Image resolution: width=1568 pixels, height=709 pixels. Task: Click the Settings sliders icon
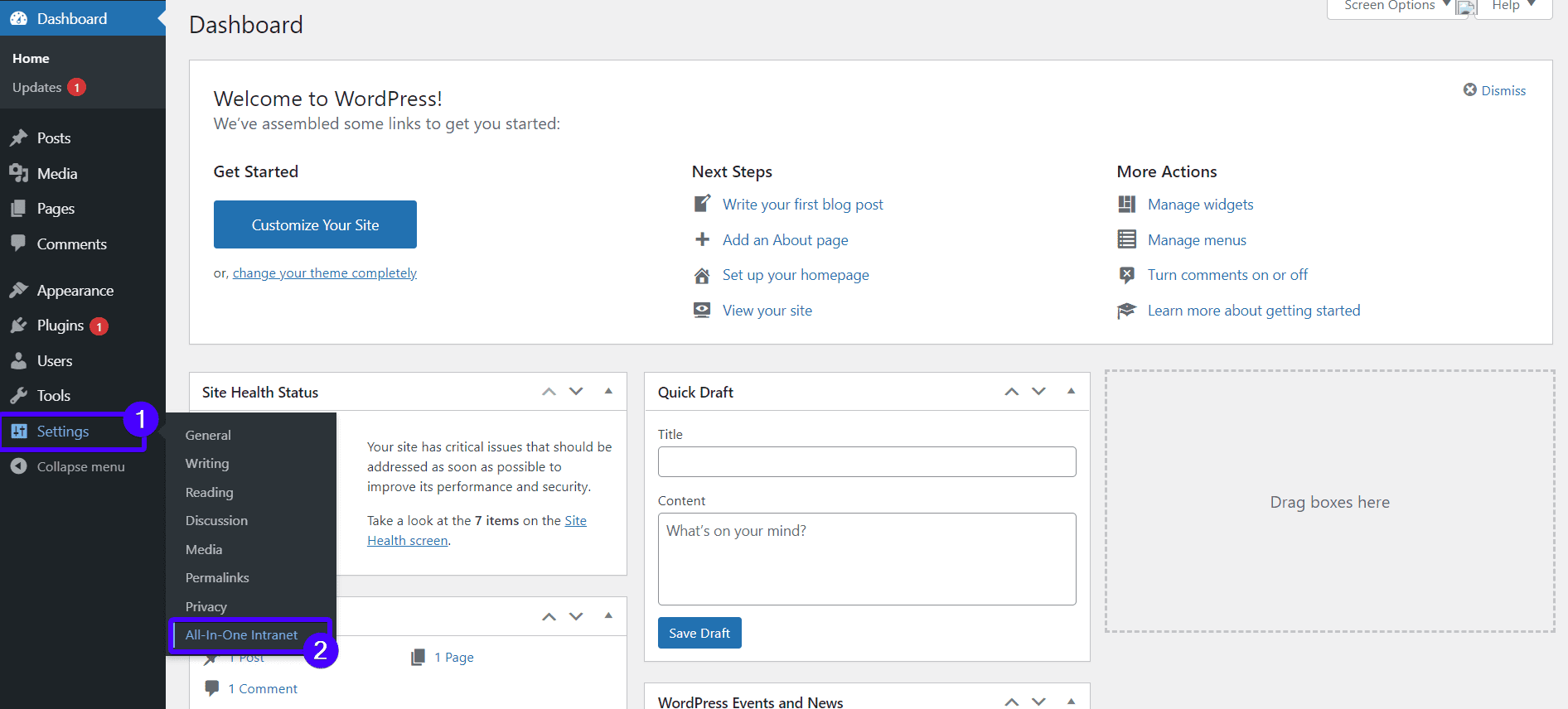[x=18, y=431]
